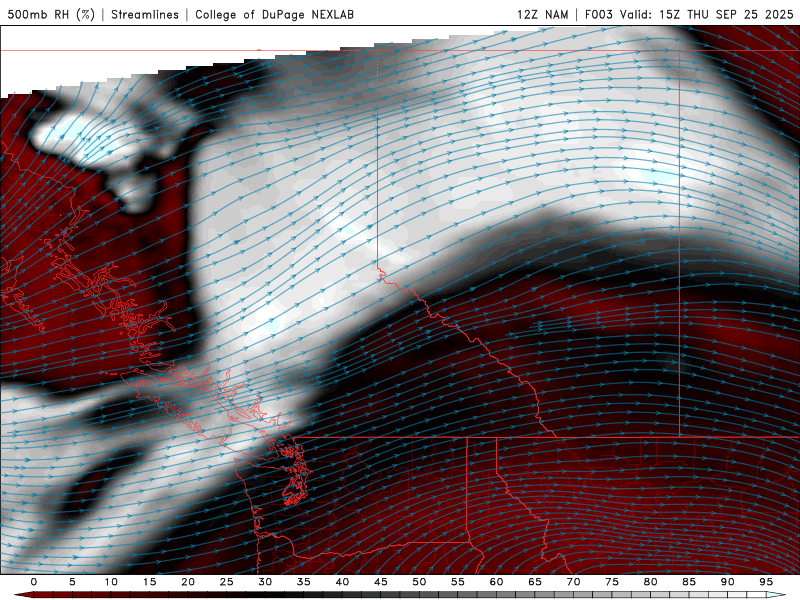Click the colorbar label "95"
Viewport: 800px width, 600px height.
pos(766,582)
